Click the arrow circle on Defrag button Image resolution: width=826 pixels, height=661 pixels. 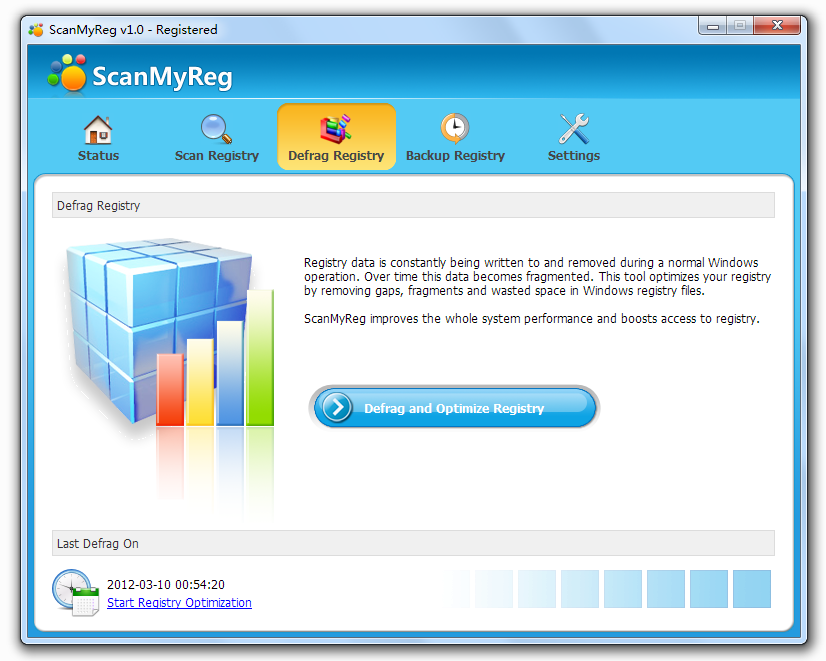click(x=337, y=407)
